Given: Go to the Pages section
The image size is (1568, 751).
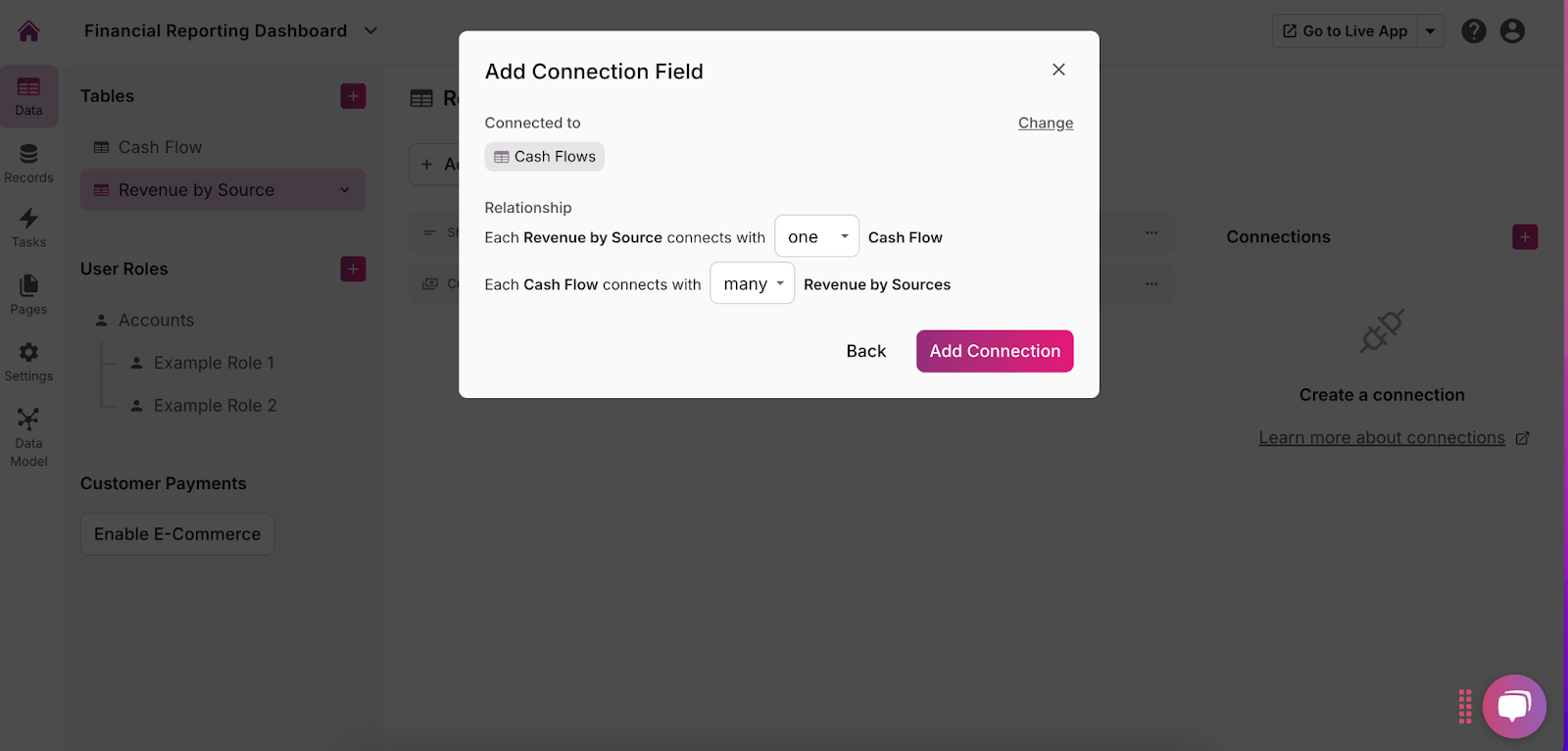Looking at the screenshot, I should click(28, 294).
